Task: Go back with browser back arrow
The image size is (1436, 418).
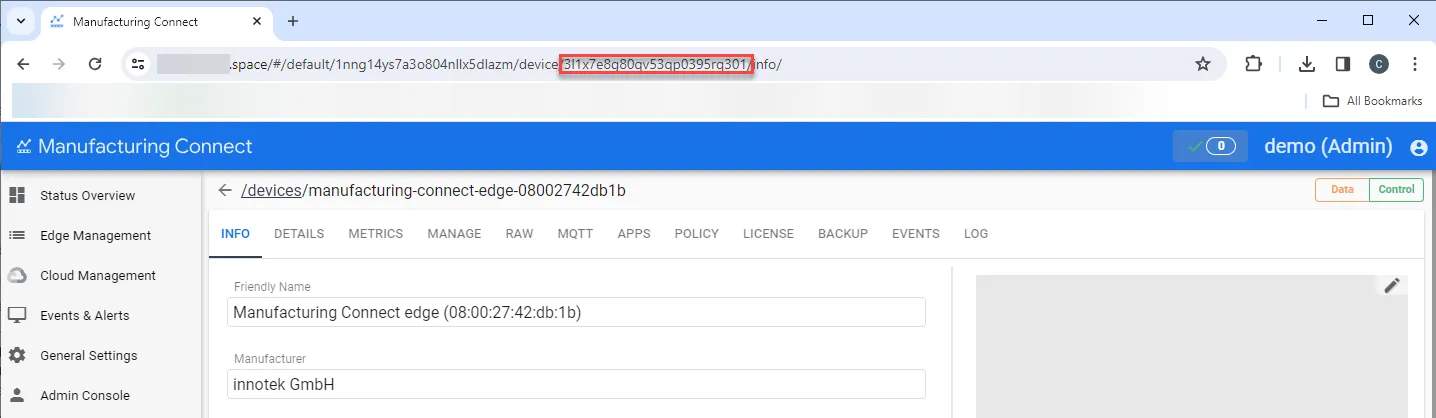Action: 23,64
